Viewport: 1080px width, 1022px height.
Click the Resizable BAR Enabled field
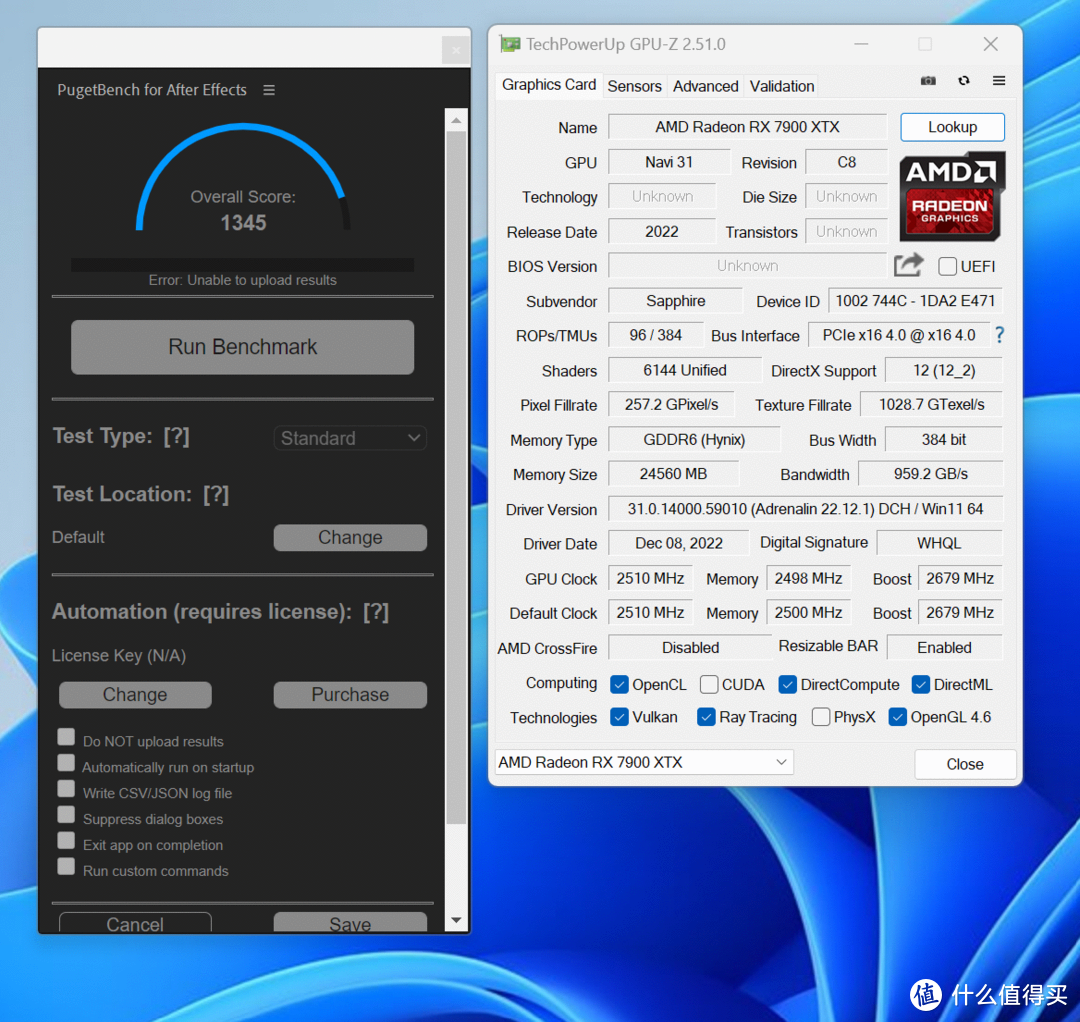tap(944, 647)
